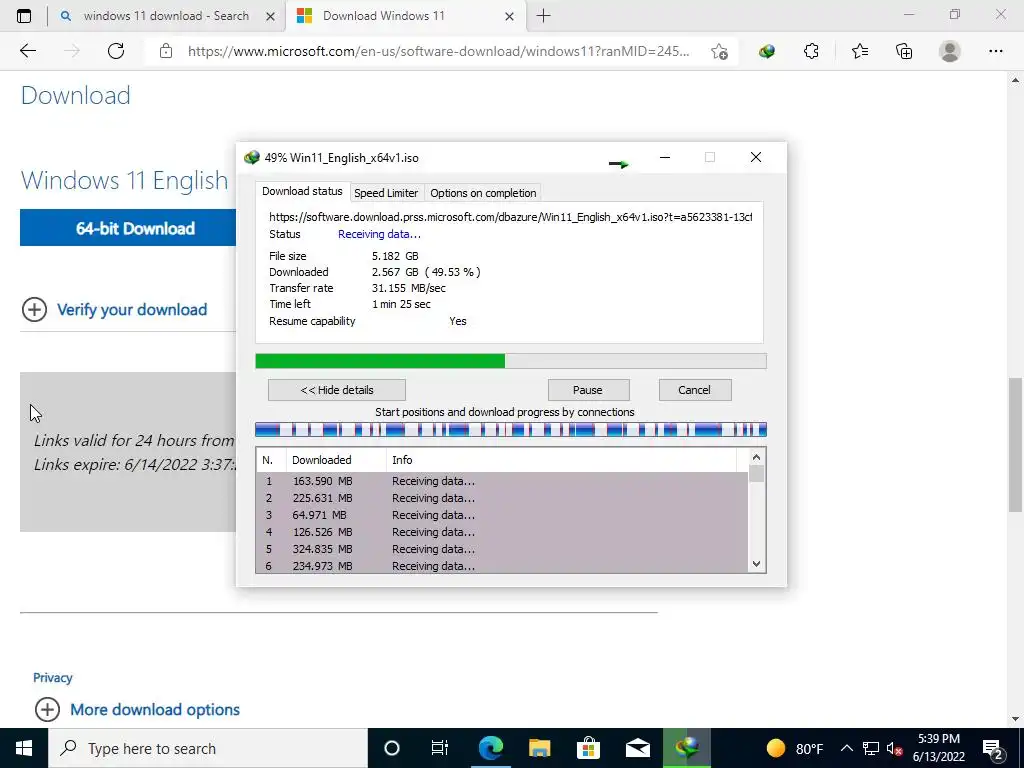
Task: Cancel the download
Action: point(695,390)
